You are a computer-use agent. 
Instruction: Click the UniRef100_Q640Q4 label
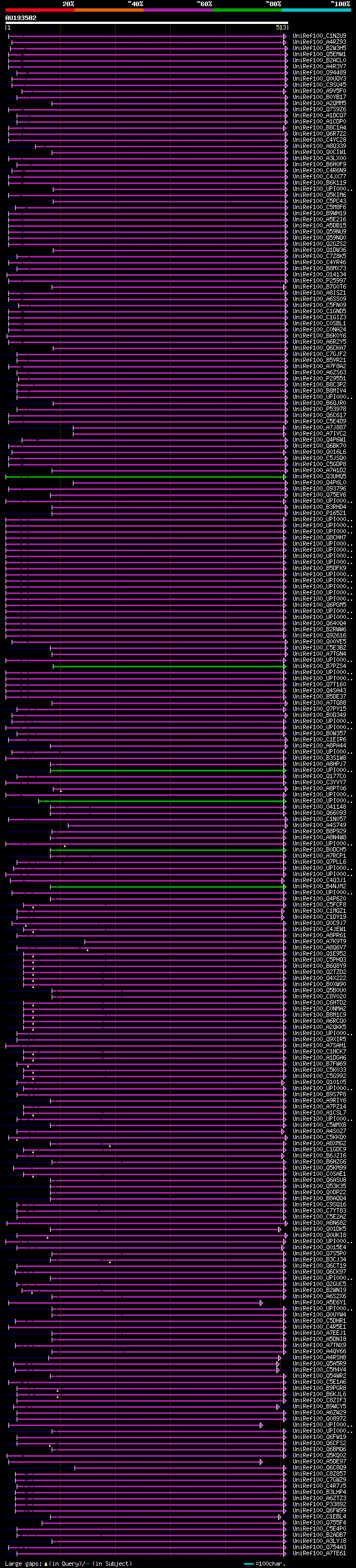tap(319, 623)
